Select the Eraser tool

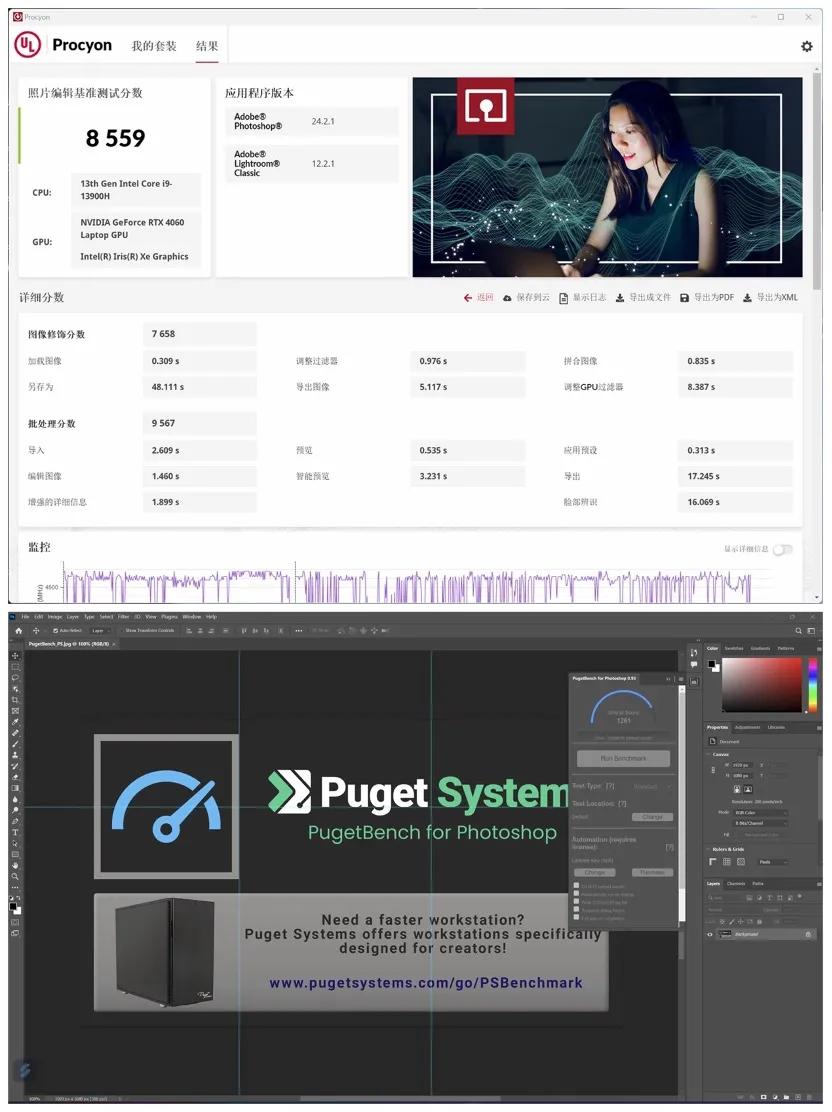coord(15,777)
